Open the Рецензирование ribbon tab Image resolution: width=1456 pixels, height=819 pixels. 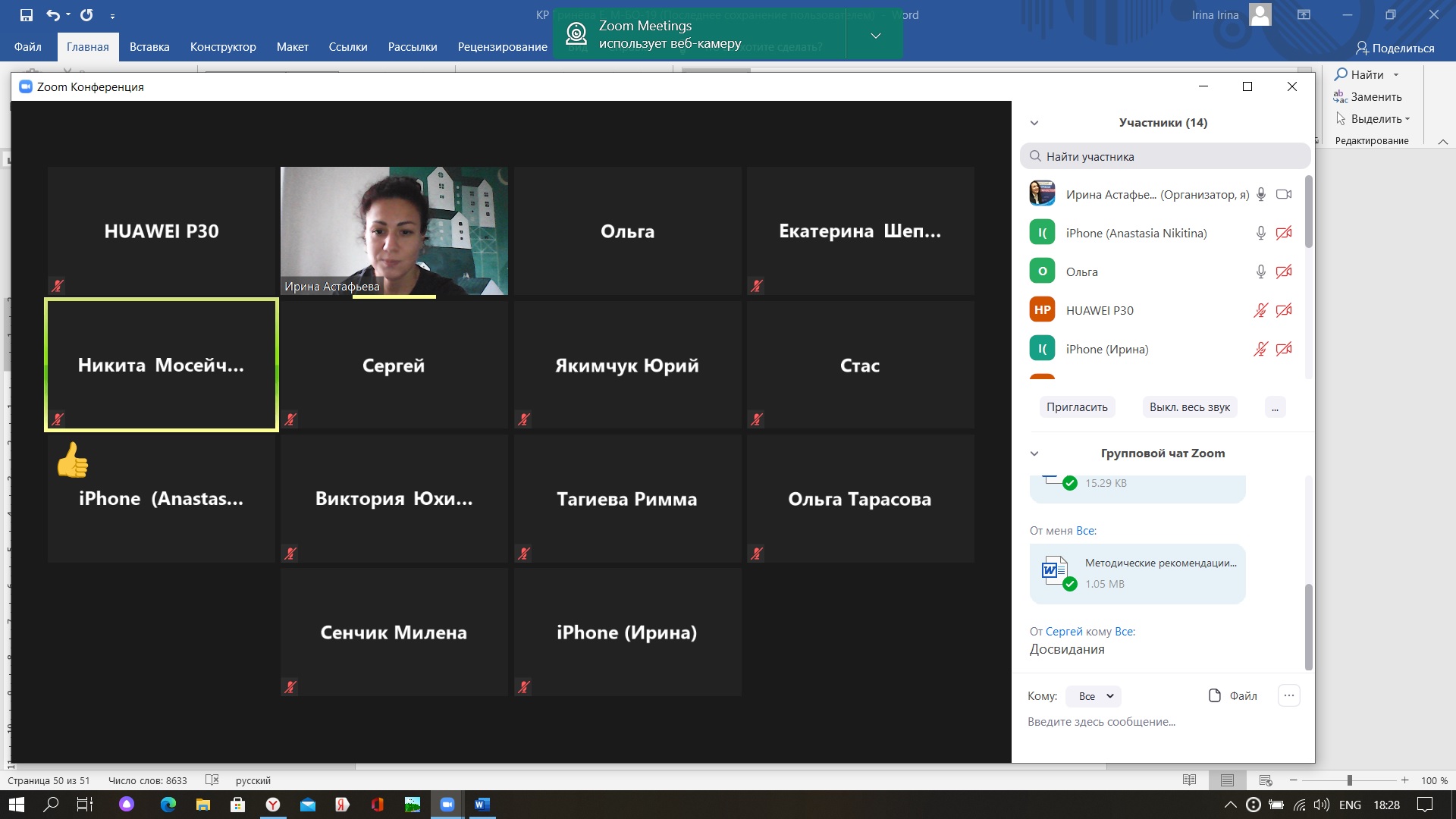coord(502,46)
